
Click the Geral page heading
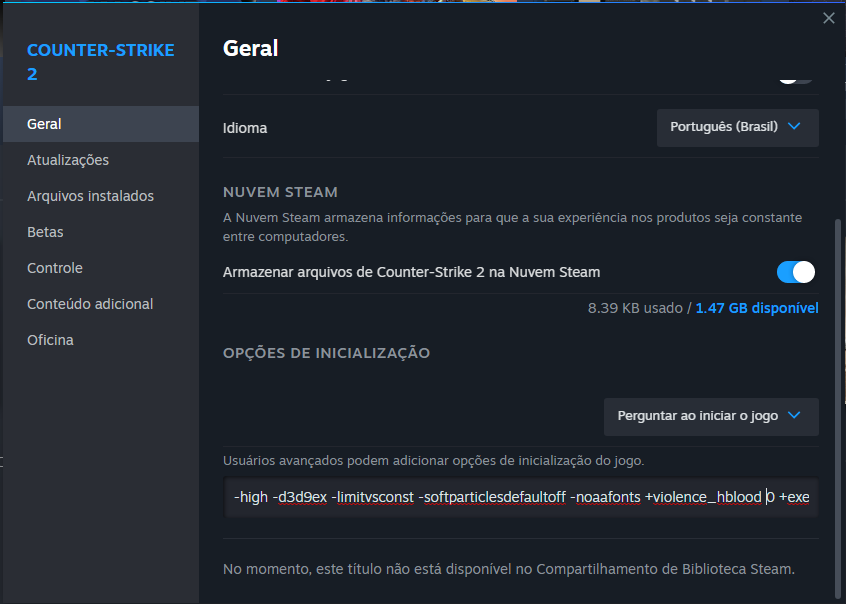(250, 48)
